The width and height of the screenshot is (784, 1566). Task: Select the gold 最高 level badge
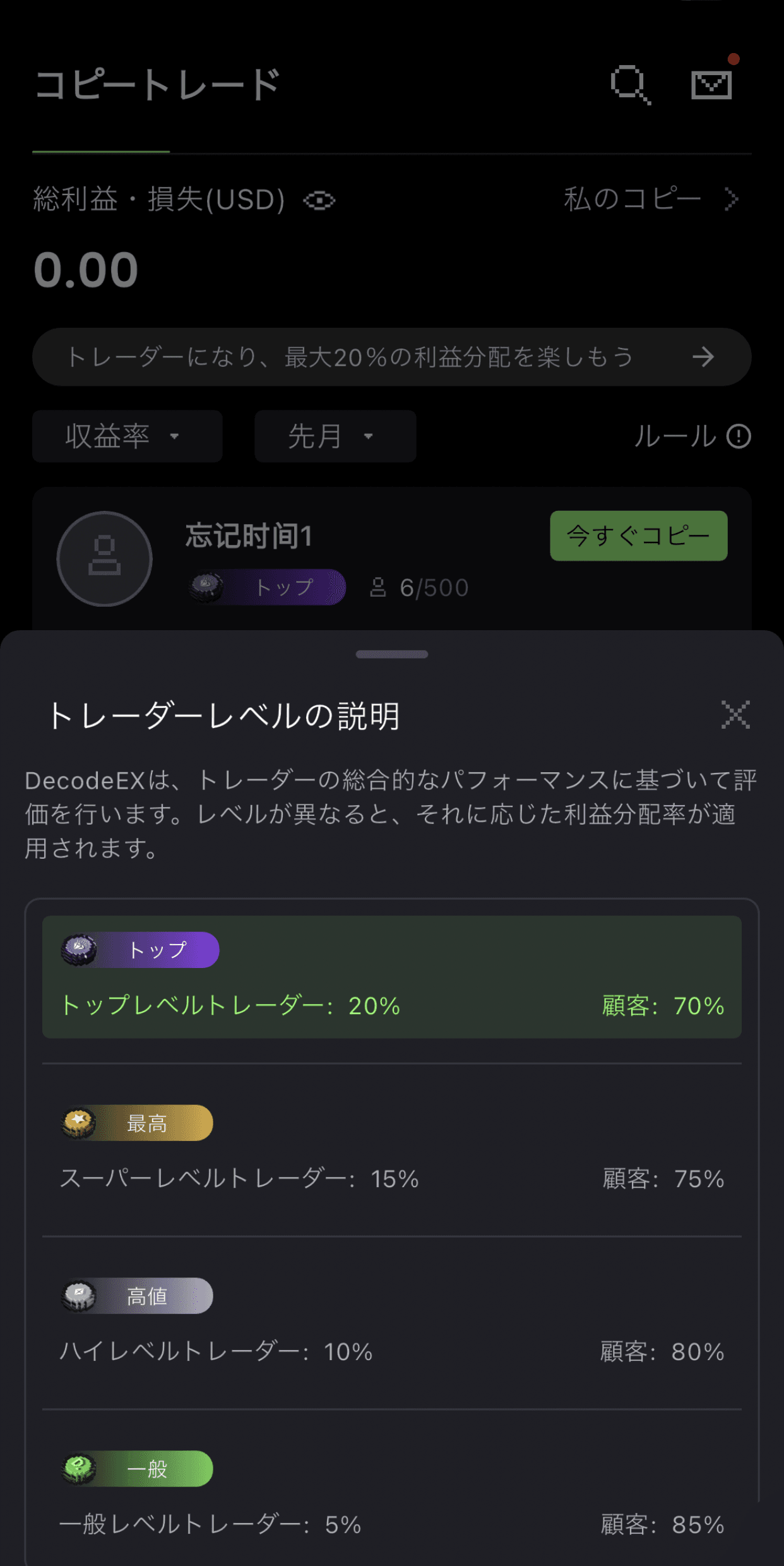(137, 1123)
